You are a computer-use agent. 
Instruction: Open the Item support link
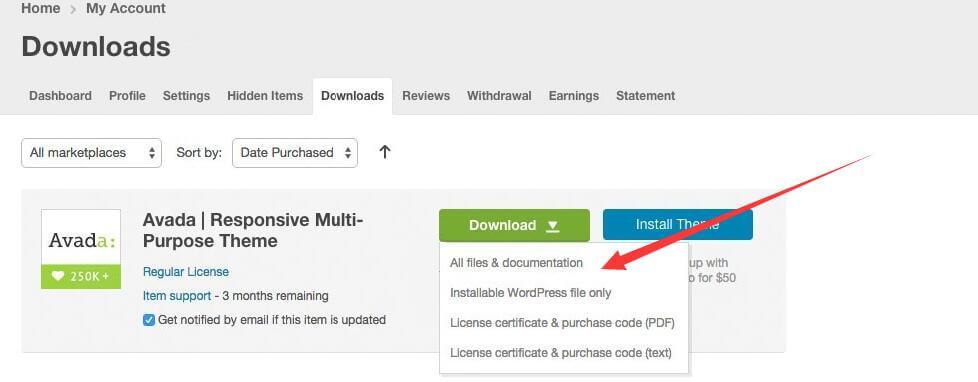[x=177, y=295]
